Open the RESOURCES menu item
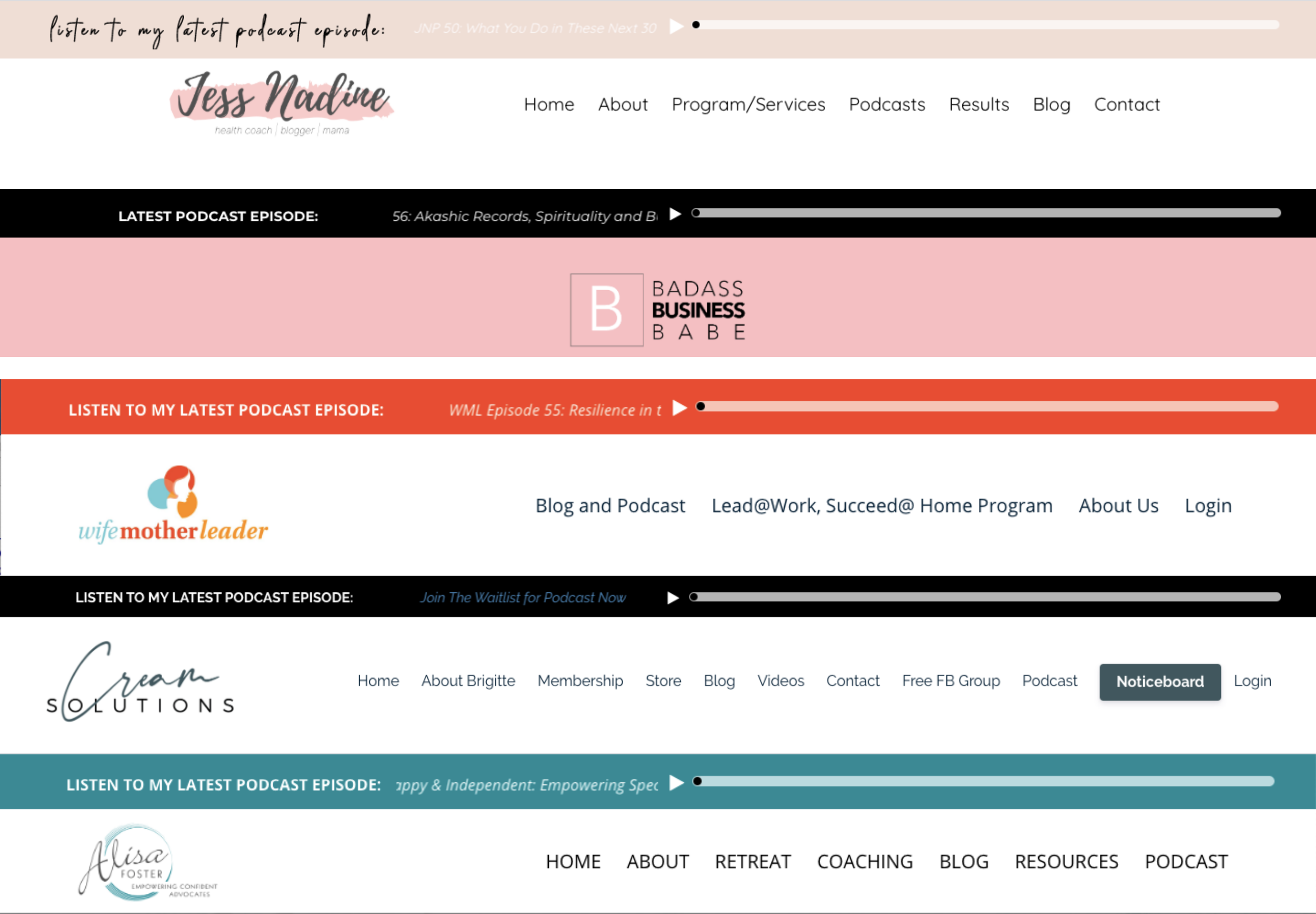 (x=1067, y=862)
